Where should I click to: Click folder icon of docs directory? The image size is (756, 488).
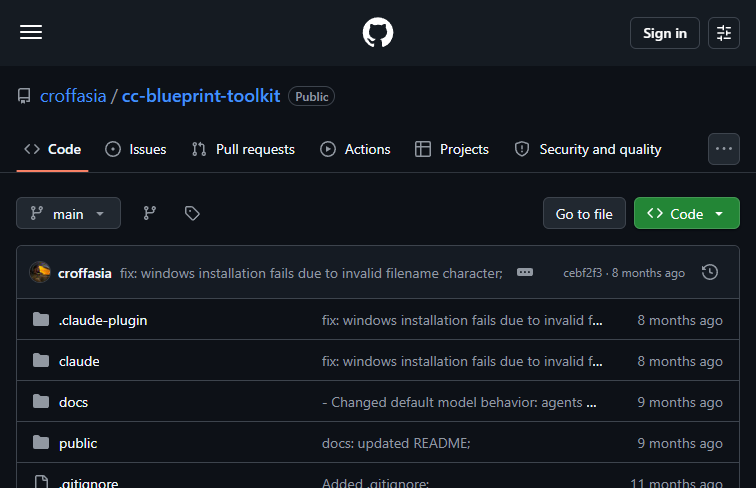tap(41, 401)
